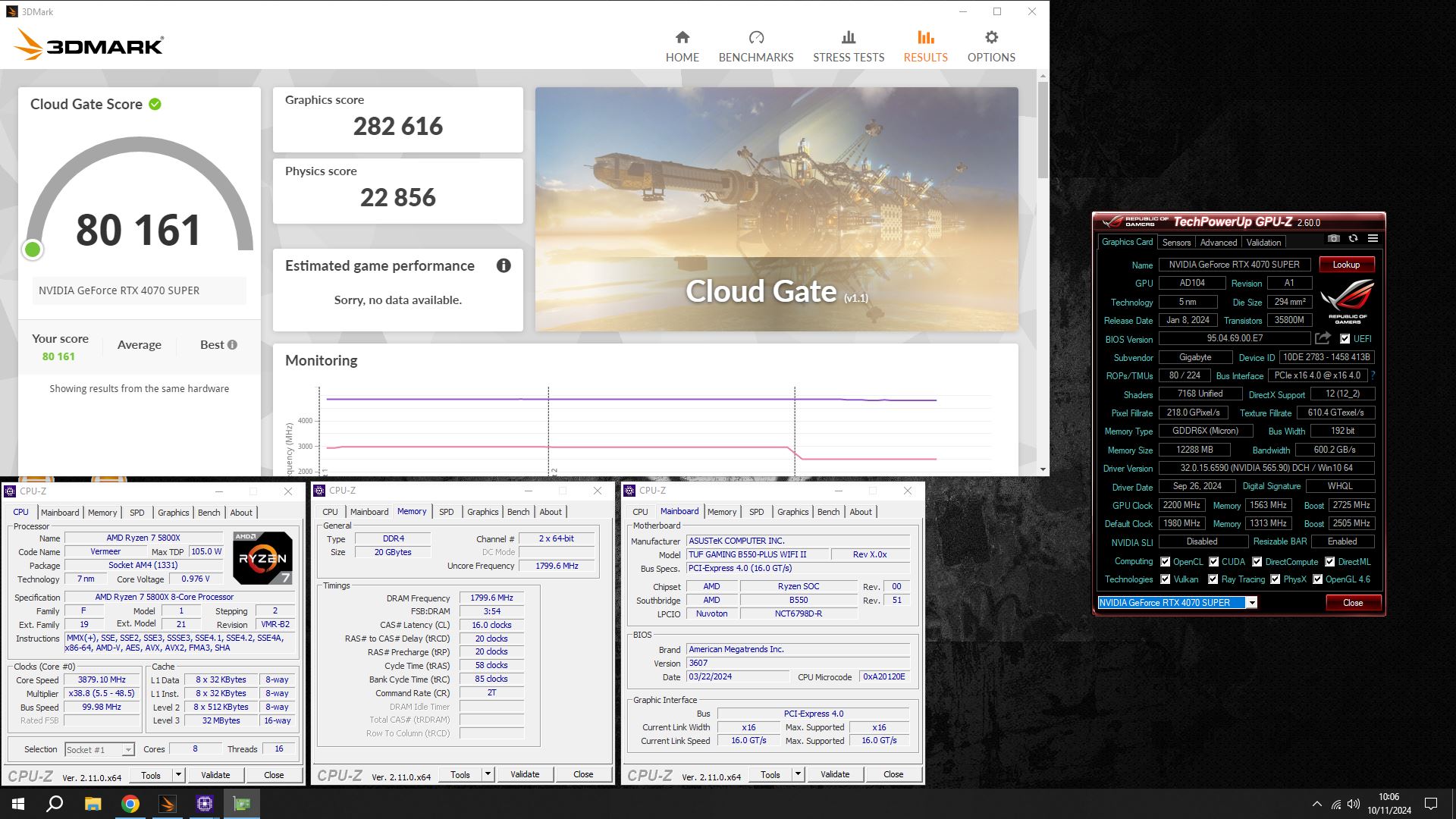This screenshot has height=819, width=1456.
Task: Click the Republic of Gamers logo in GPU-Z
Action: coord(1348,301)
